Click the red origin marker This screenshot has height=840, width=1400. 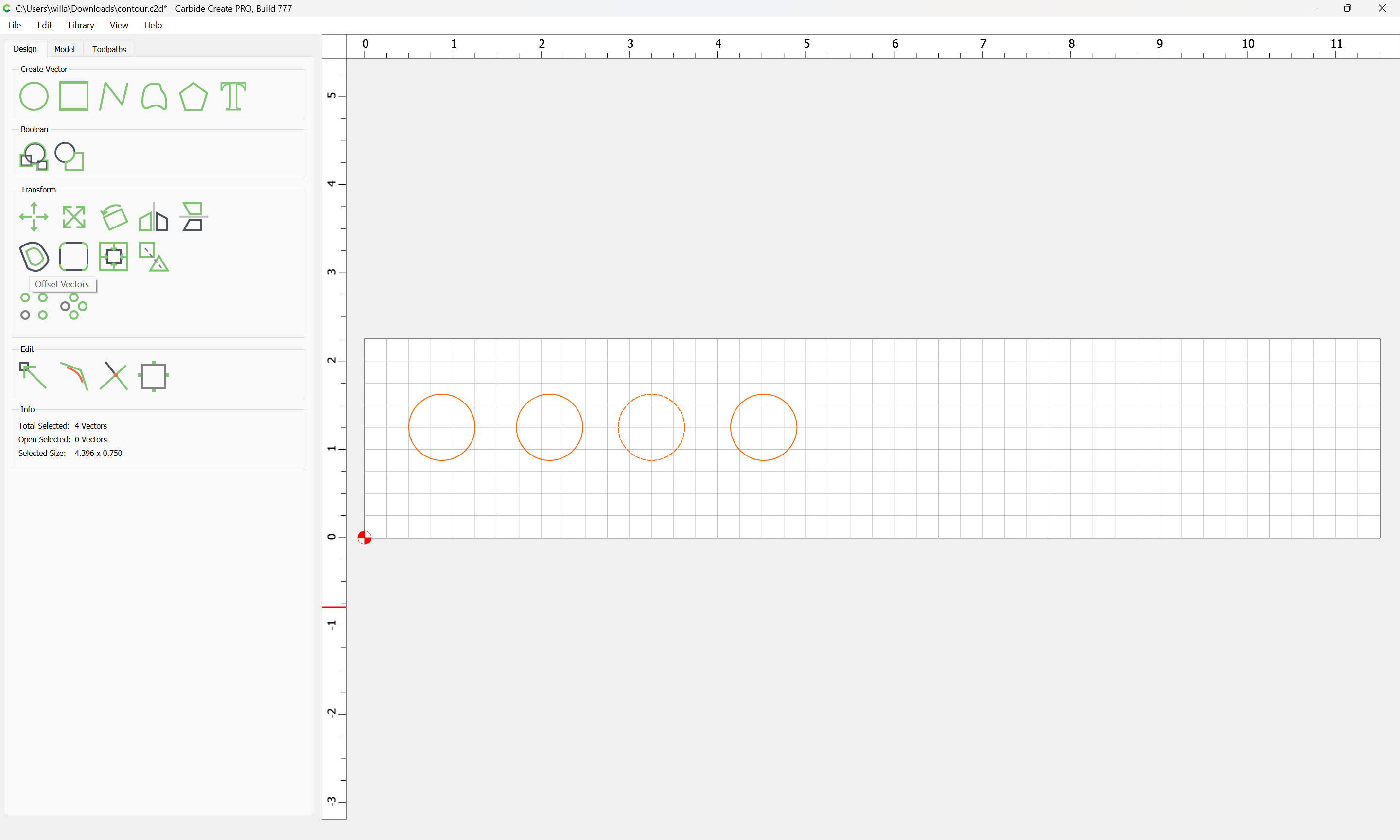point(365,538)
